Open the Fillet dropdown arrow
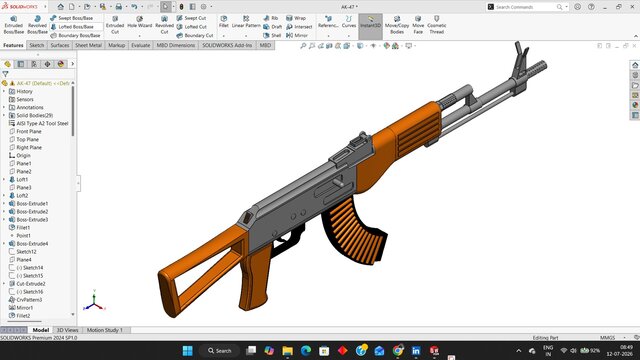This screenshot has height=360, width=640. (x=224, y=36)
